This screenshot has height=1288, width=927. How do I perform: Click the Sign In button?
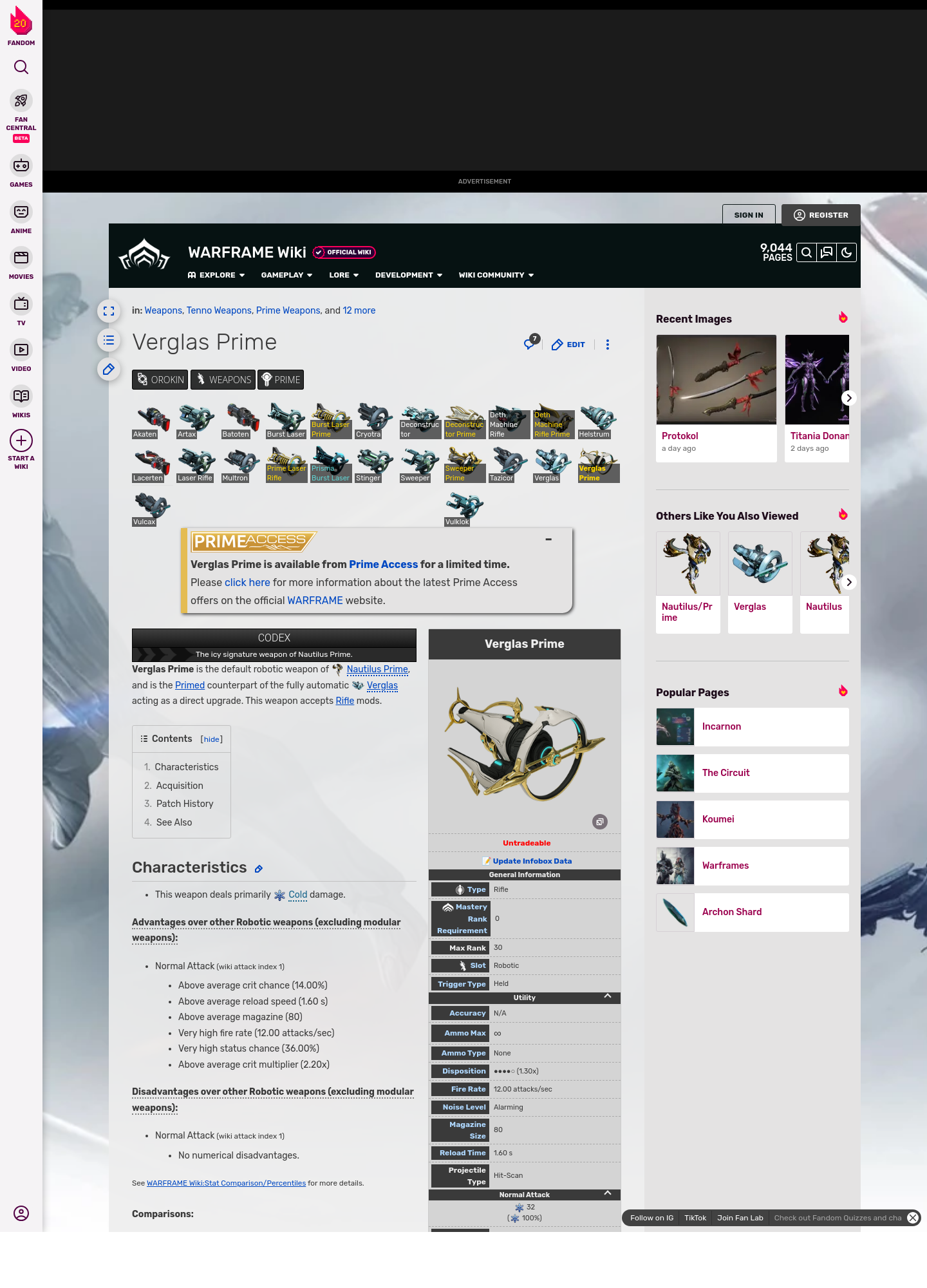[749, 215]
